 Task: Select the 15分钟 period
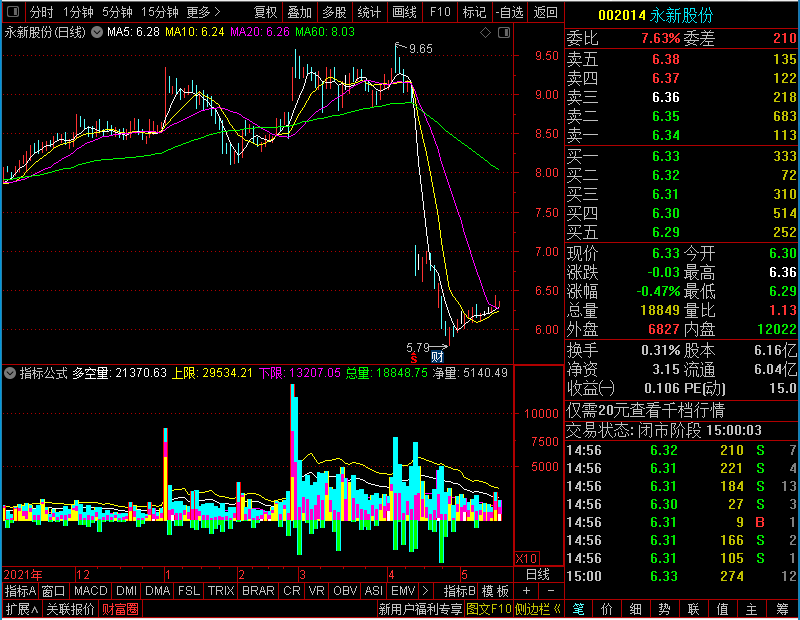click(x=160, y=12)
